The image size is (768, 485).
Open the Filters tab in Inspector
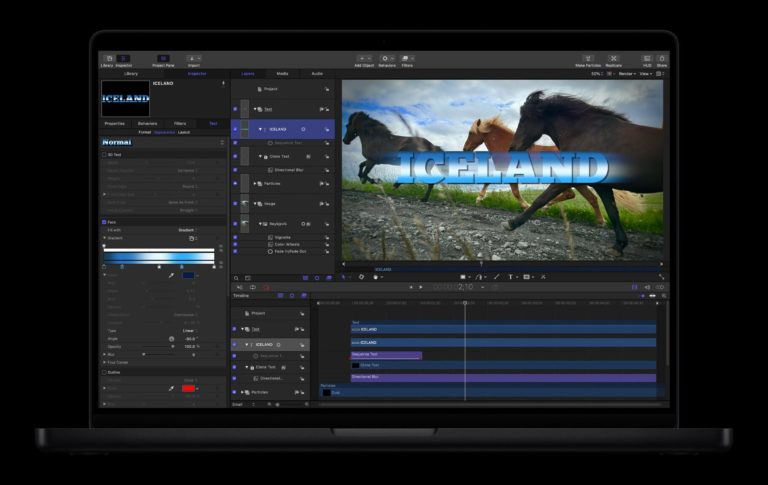click(180, 124)
